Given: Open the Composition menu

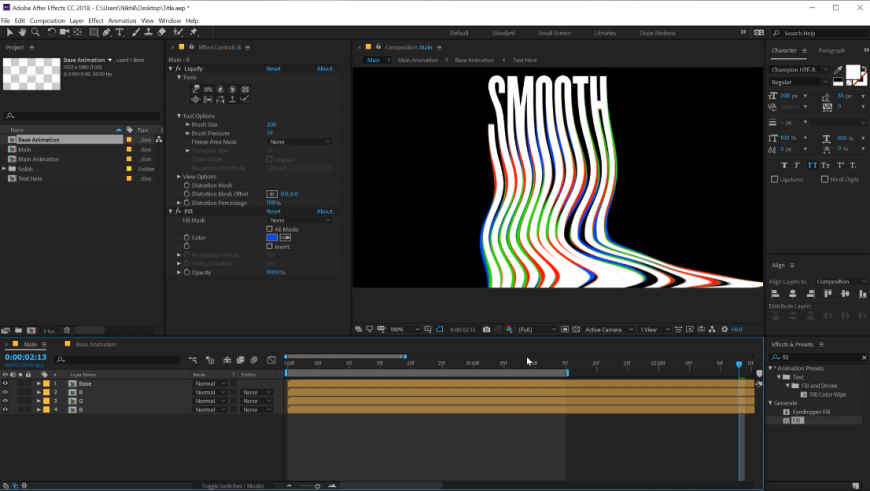Looking at the screenshot, I should pyautogui.click(x=47, y=21).
